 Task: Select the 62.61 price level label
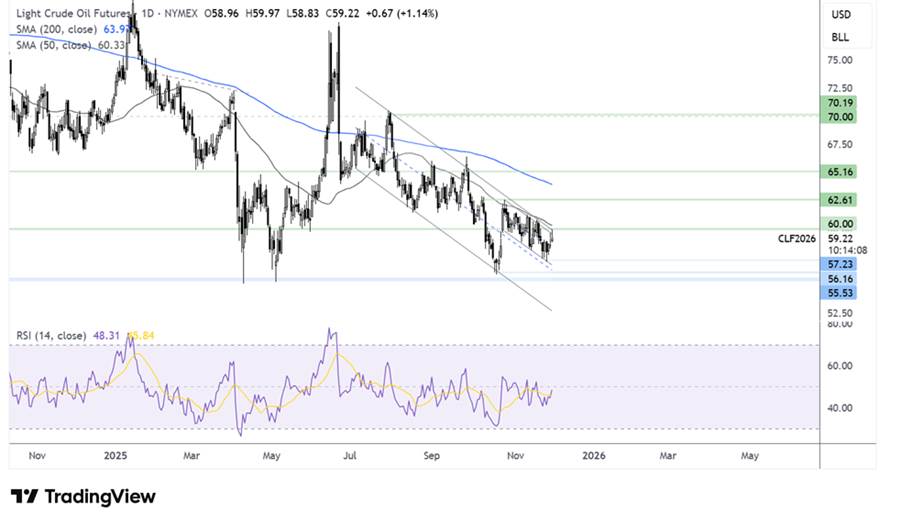coord(840,200)
